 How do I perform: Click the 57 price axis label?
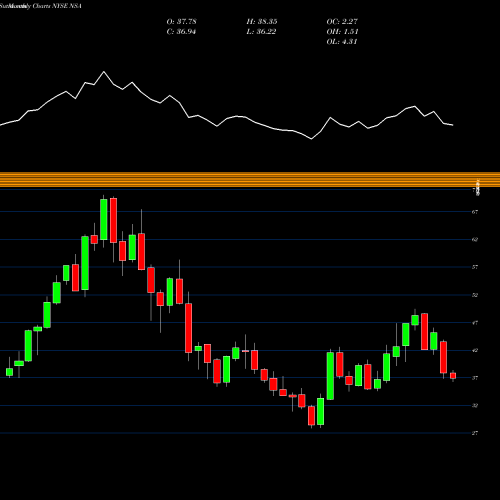(x=475, y=267)
